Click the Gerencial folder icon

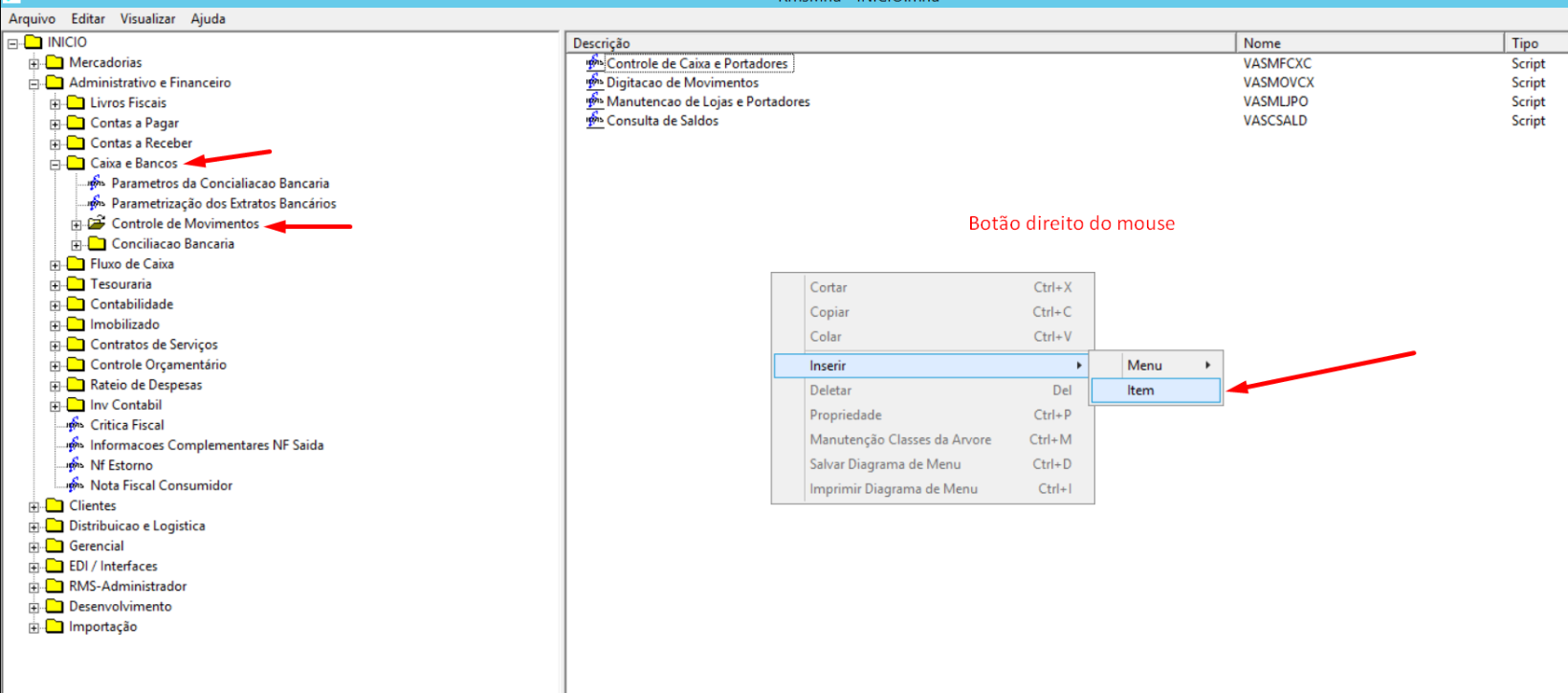pyautogui.click(x=55, y=546)
